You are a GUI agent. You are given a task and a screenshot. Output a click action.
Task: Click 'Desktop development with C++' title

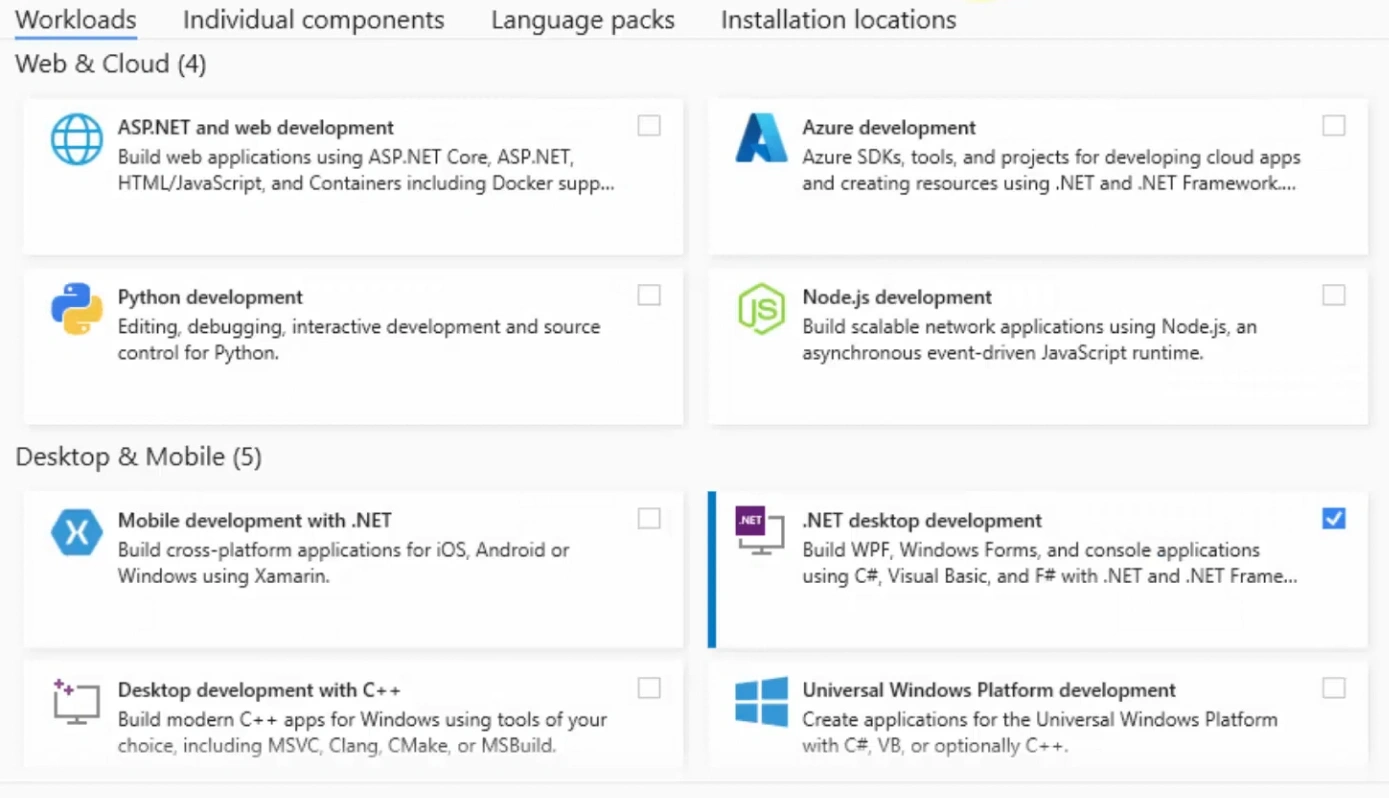click(259, 691)
